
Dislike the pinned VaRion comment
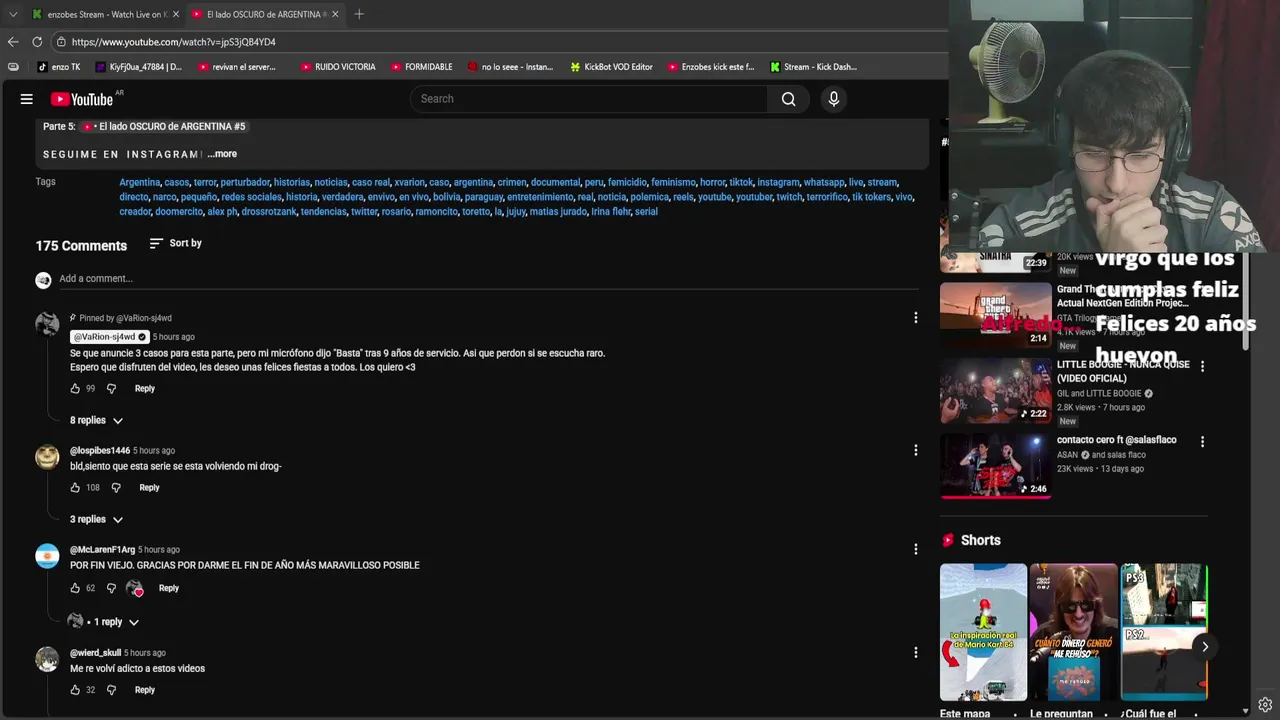pyautogui.click(x=111, y=389)
